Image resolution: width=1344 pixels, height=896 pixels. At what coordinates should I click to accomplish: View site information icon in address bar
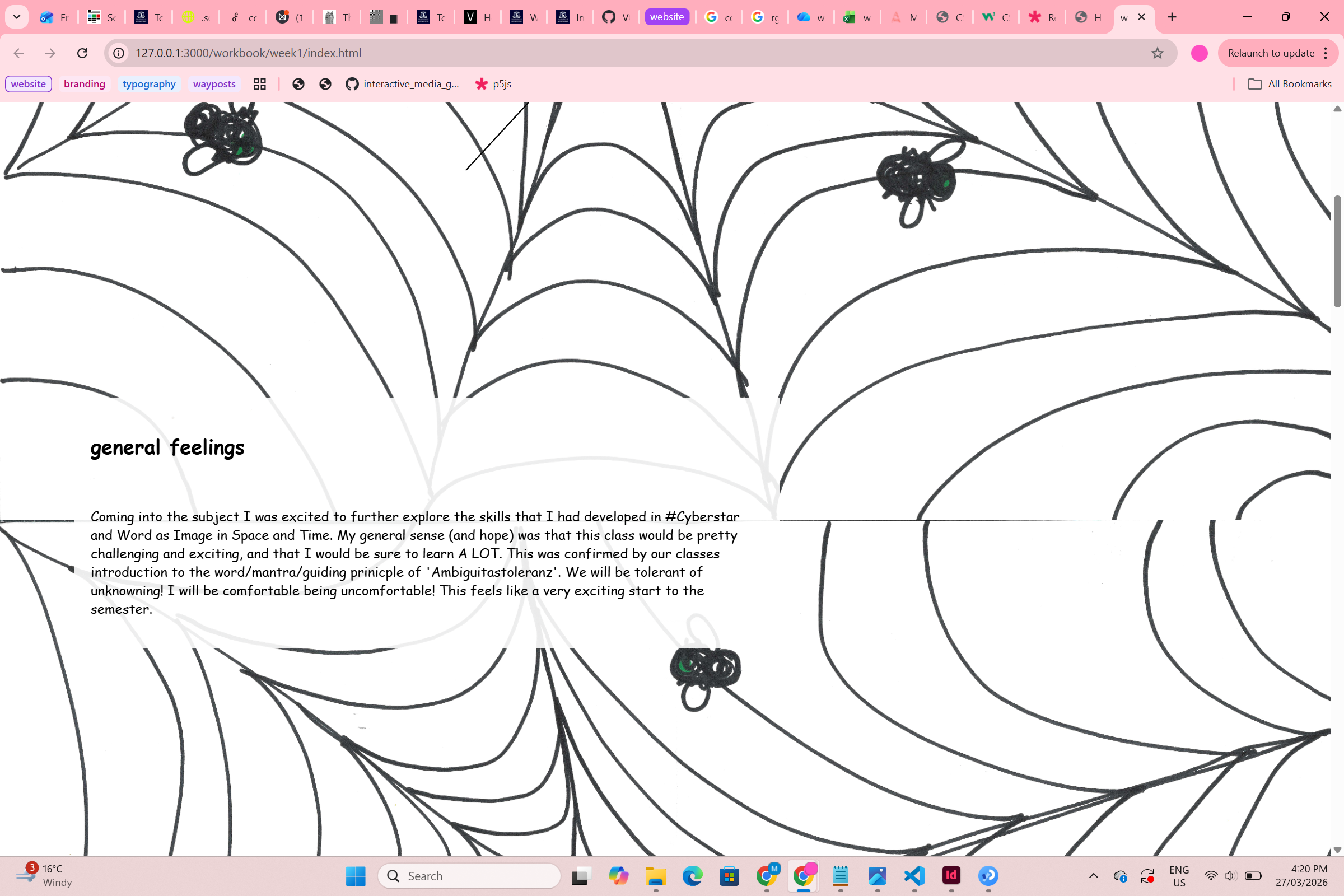coord(119,53)
